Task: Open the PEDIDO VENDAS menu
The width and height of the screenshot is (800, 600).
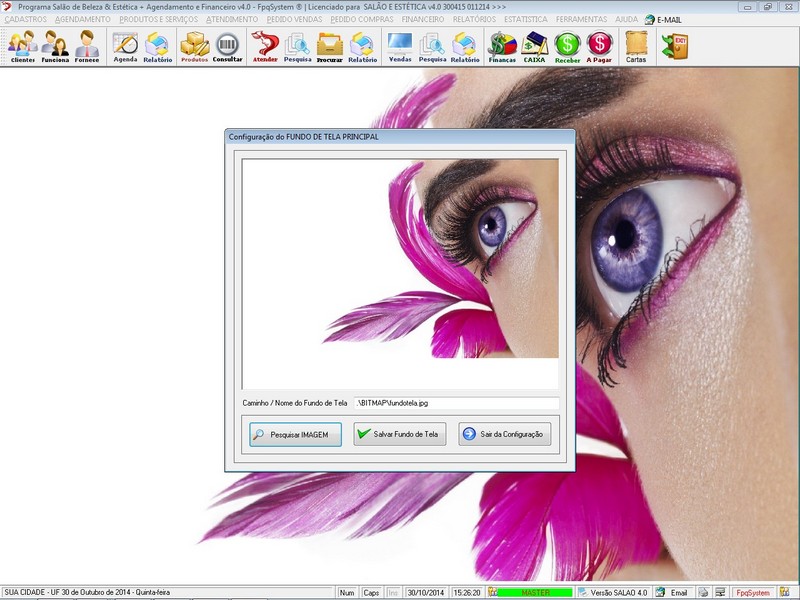Action: 294,19
